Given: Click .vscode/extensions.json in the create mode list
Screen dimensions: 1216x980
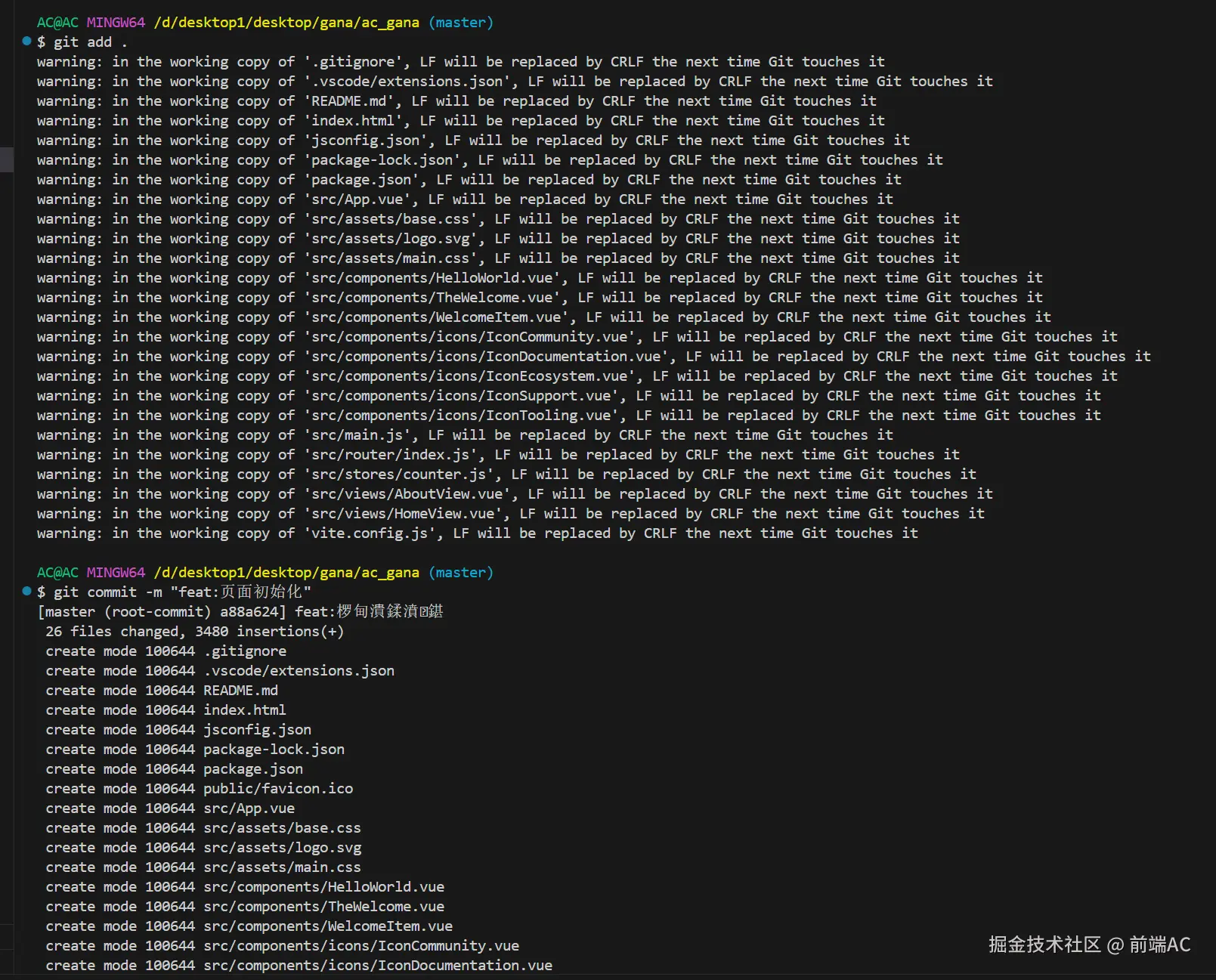Looking at the screenshot, I should [x=299, y=671].
